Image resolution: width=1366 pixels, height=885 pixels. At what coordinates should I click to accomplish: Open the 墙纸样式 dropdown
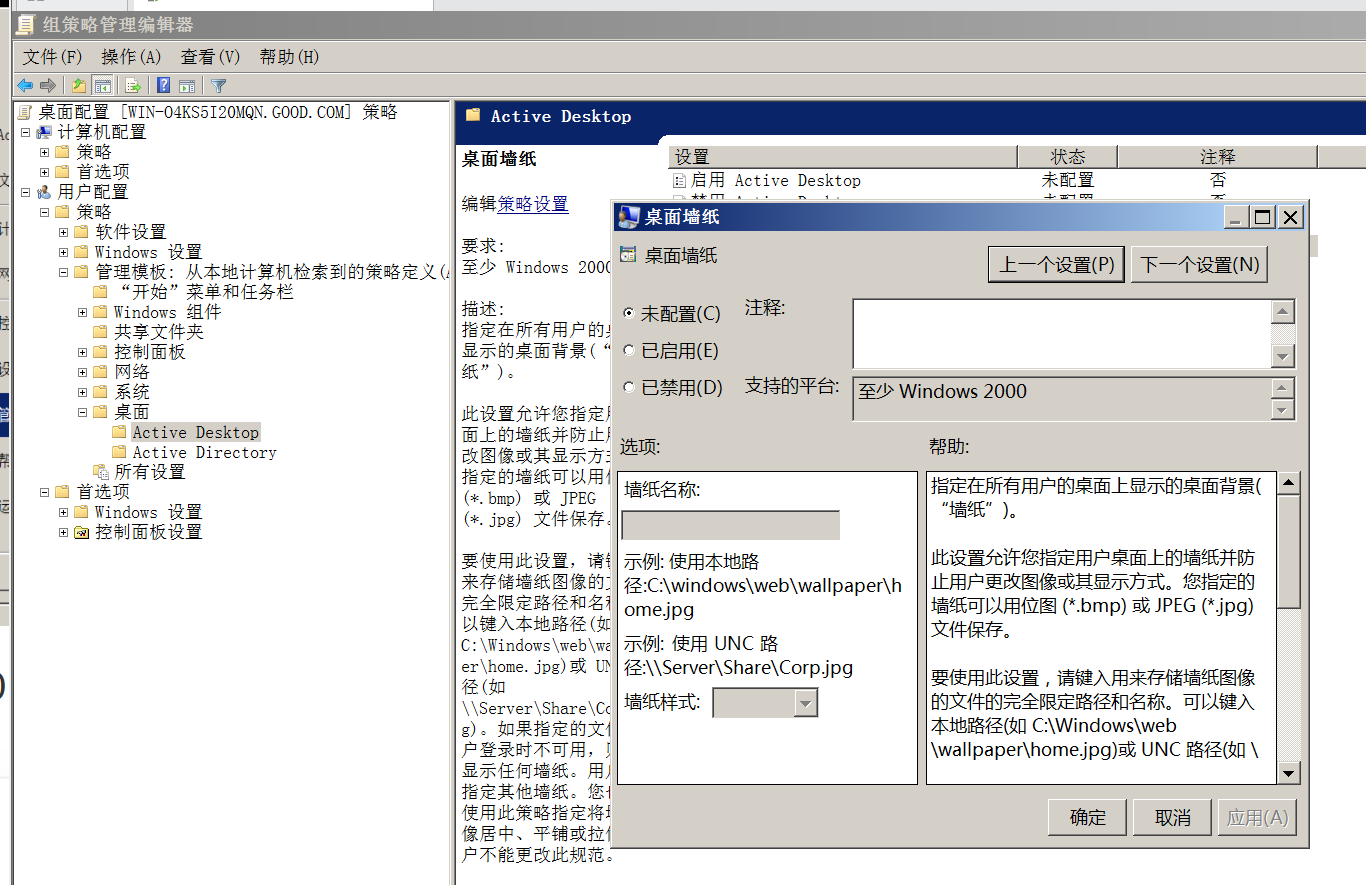805,704
